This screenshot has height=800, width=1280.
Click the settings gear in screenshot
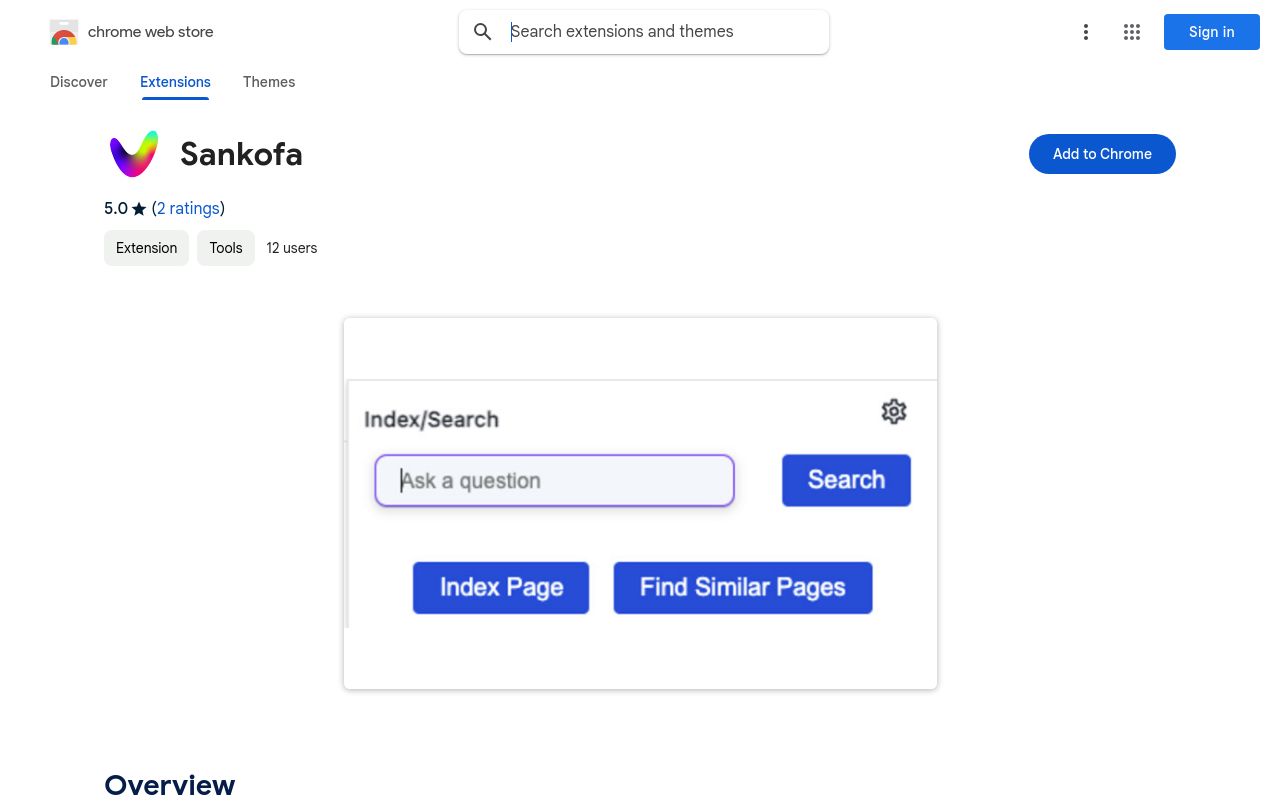(894, 411)
